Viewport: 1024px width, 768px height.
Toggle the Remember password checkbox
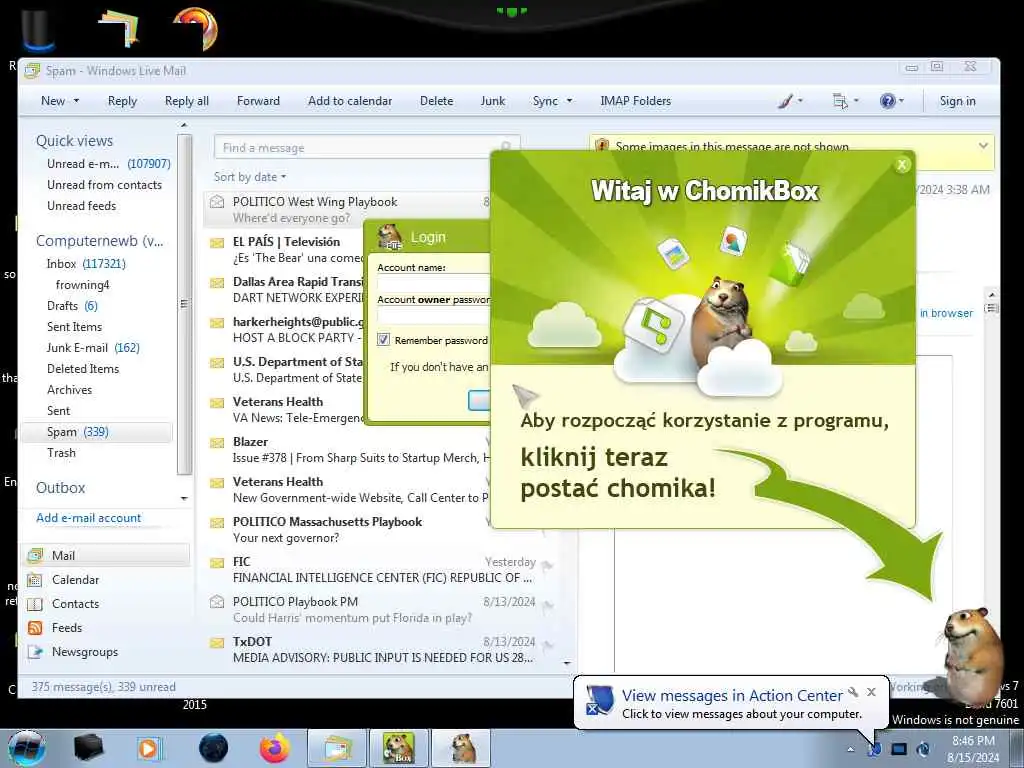[383, 340]
